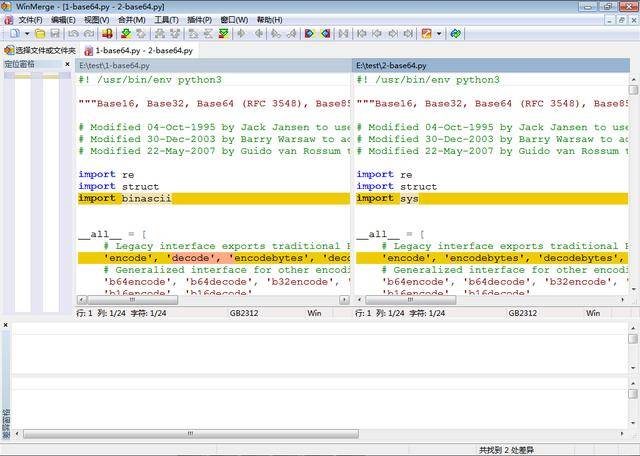Click right pane GB2312 encoding status
This screenshot has width=640, height=456.
coord(522,313)
